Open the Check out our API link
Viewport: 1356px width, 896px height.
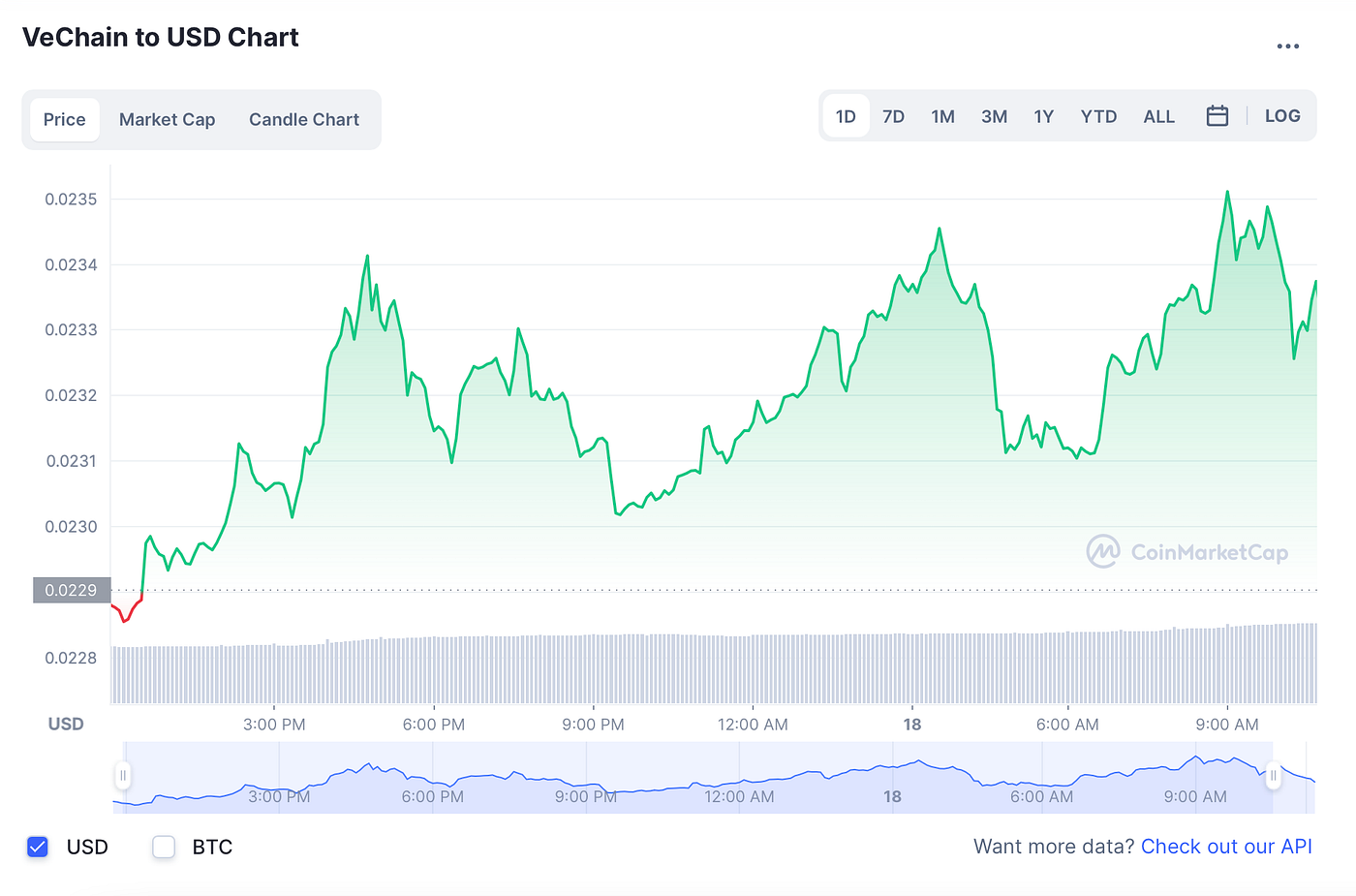pos(1226,847)
